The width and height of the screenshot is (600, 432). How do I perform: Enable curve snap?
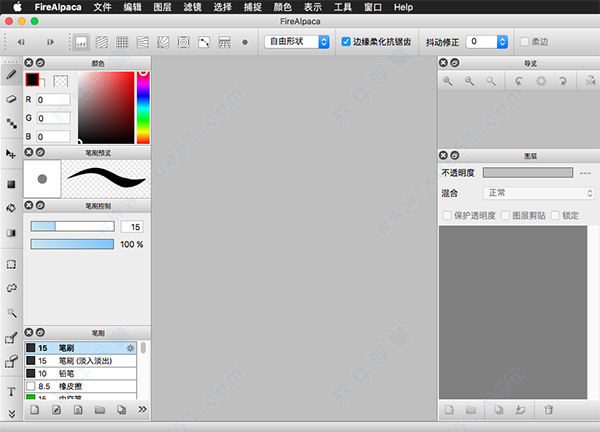pyautogui.click(x=204, y=42)
